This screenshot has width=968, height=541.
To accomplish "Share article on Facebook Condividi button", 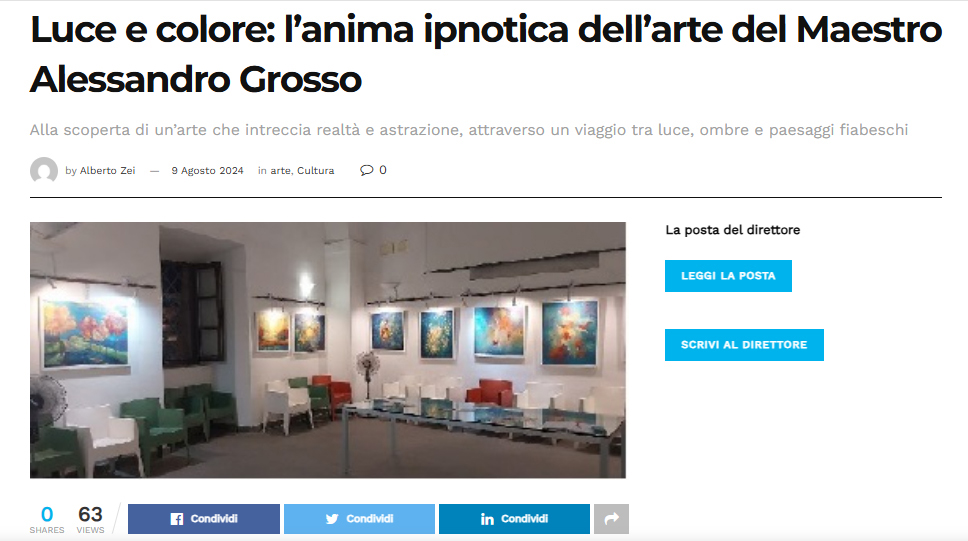I will tap(204, 519).
